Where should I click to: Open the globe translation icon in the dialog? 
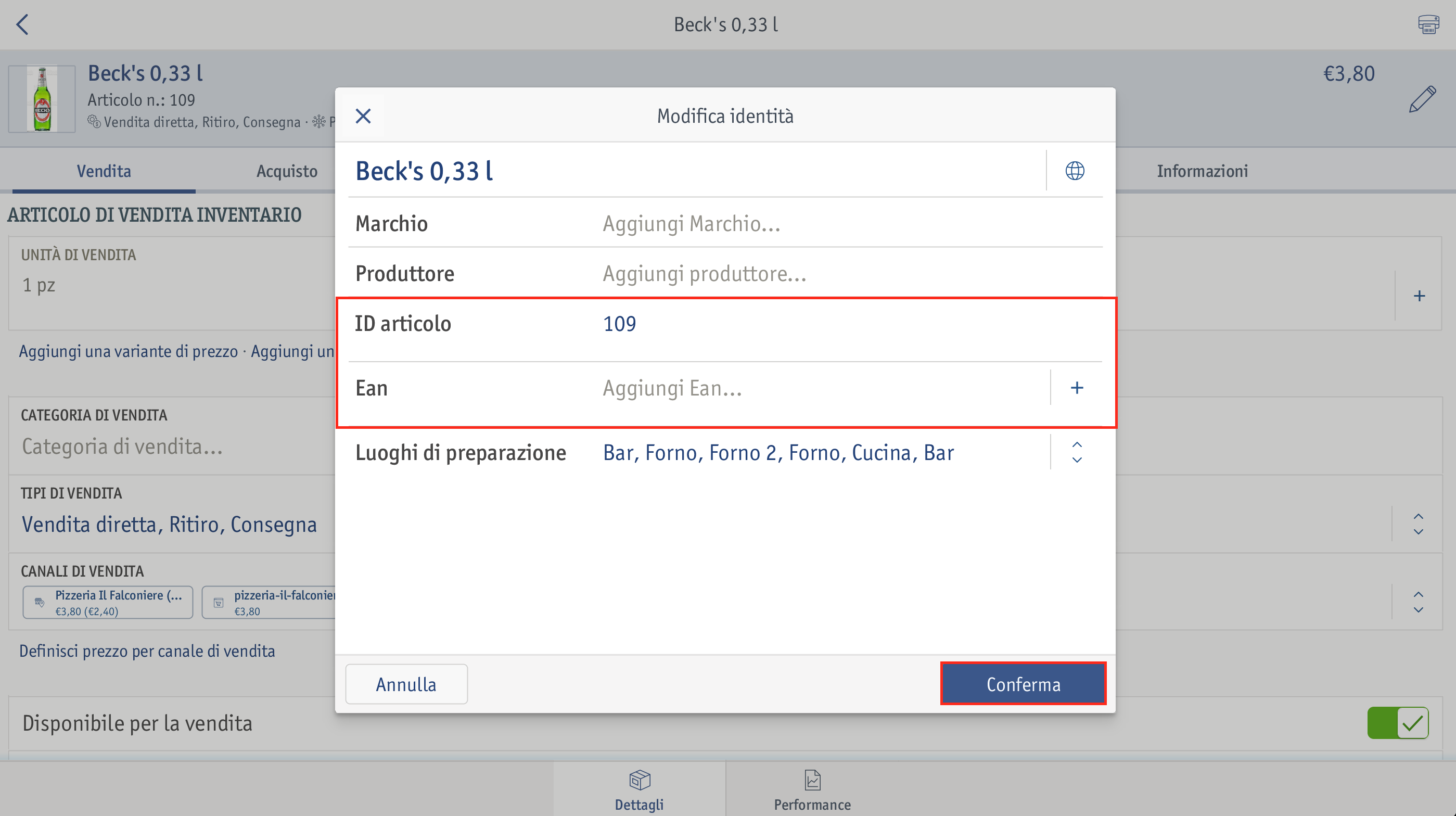(x=1075, y=171)
